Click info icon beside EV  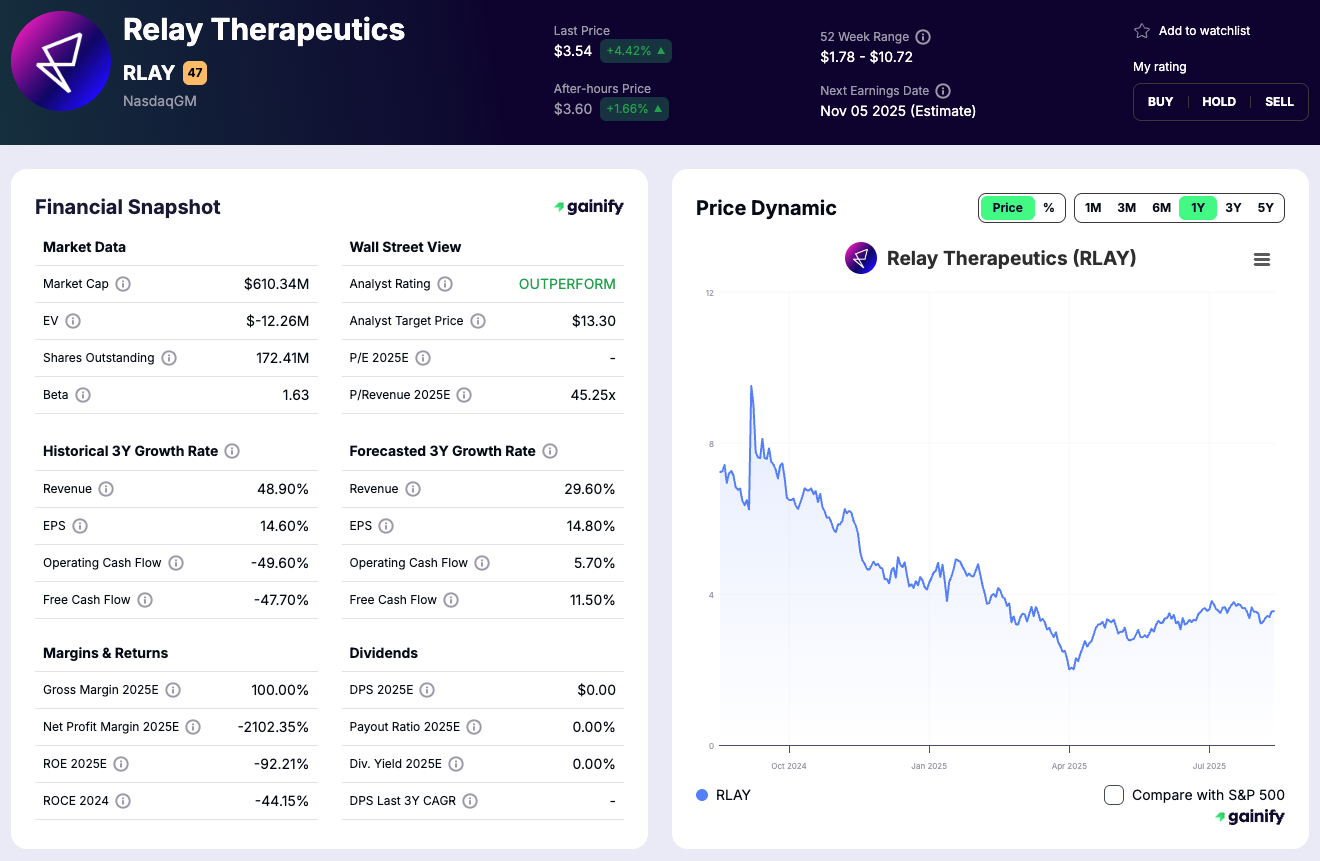[73, 321]
